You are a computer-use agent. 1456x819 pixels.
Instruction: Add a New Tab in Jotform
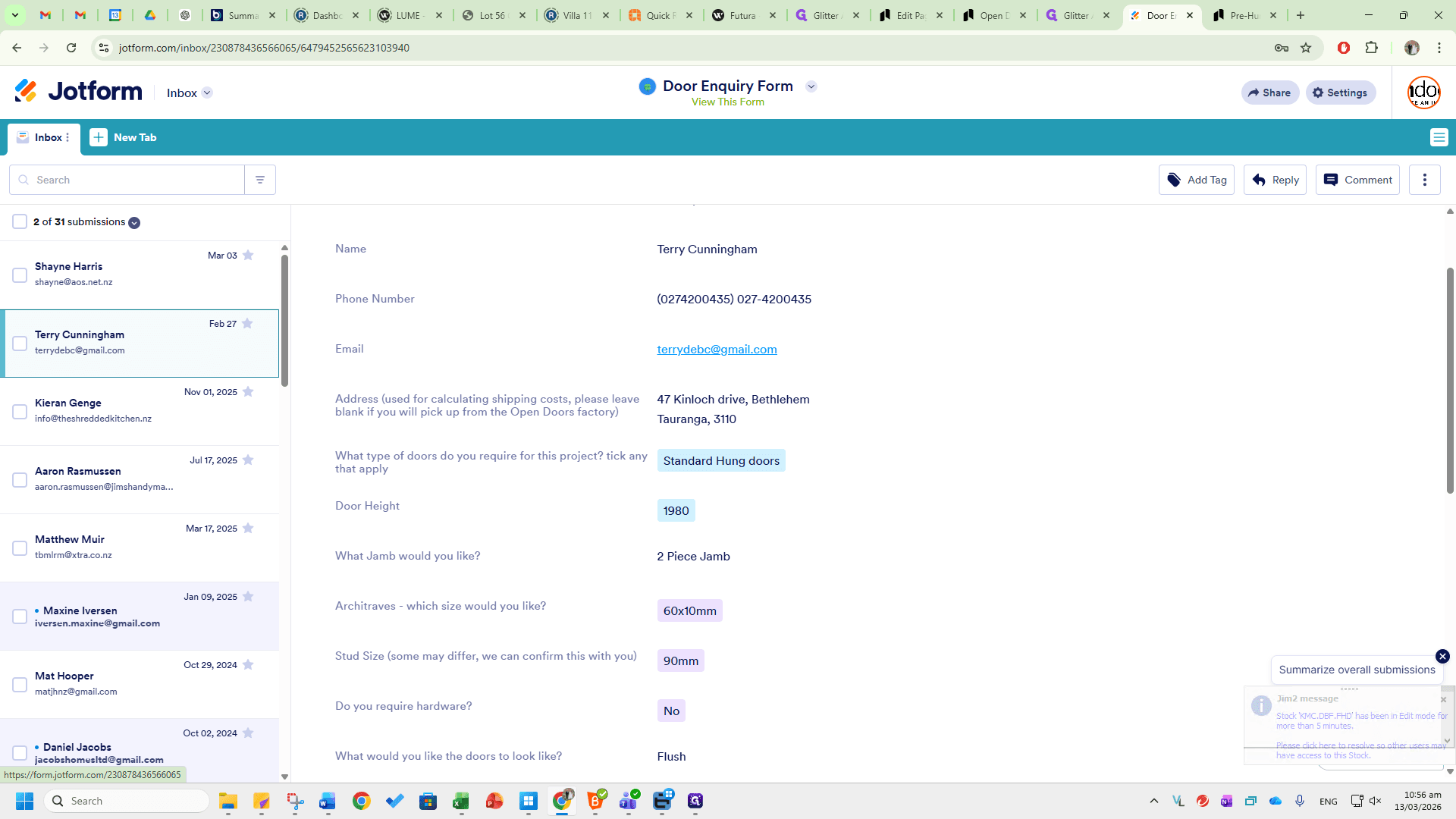coord(124,137)
